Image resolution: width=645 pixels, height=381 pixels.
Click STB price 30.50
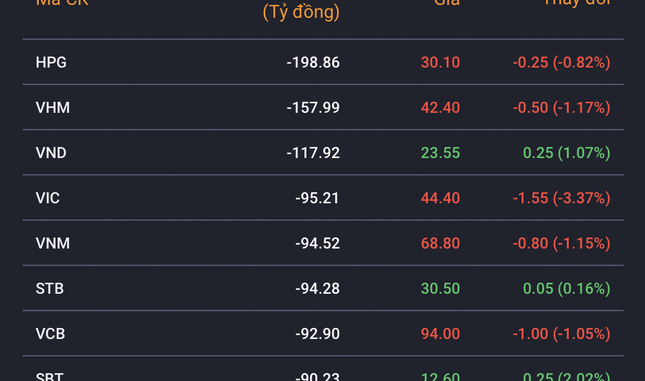coord(440,289)
